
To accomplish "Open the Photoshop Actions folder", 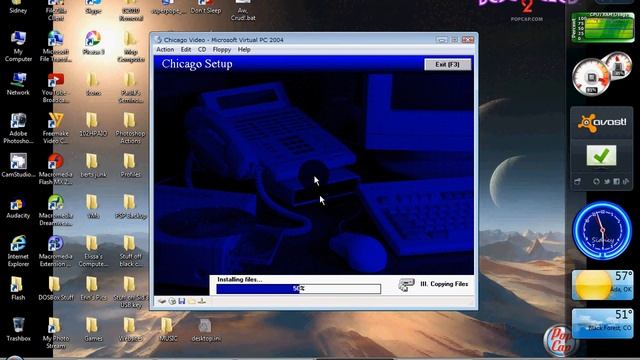I will [x=130, y=129].
